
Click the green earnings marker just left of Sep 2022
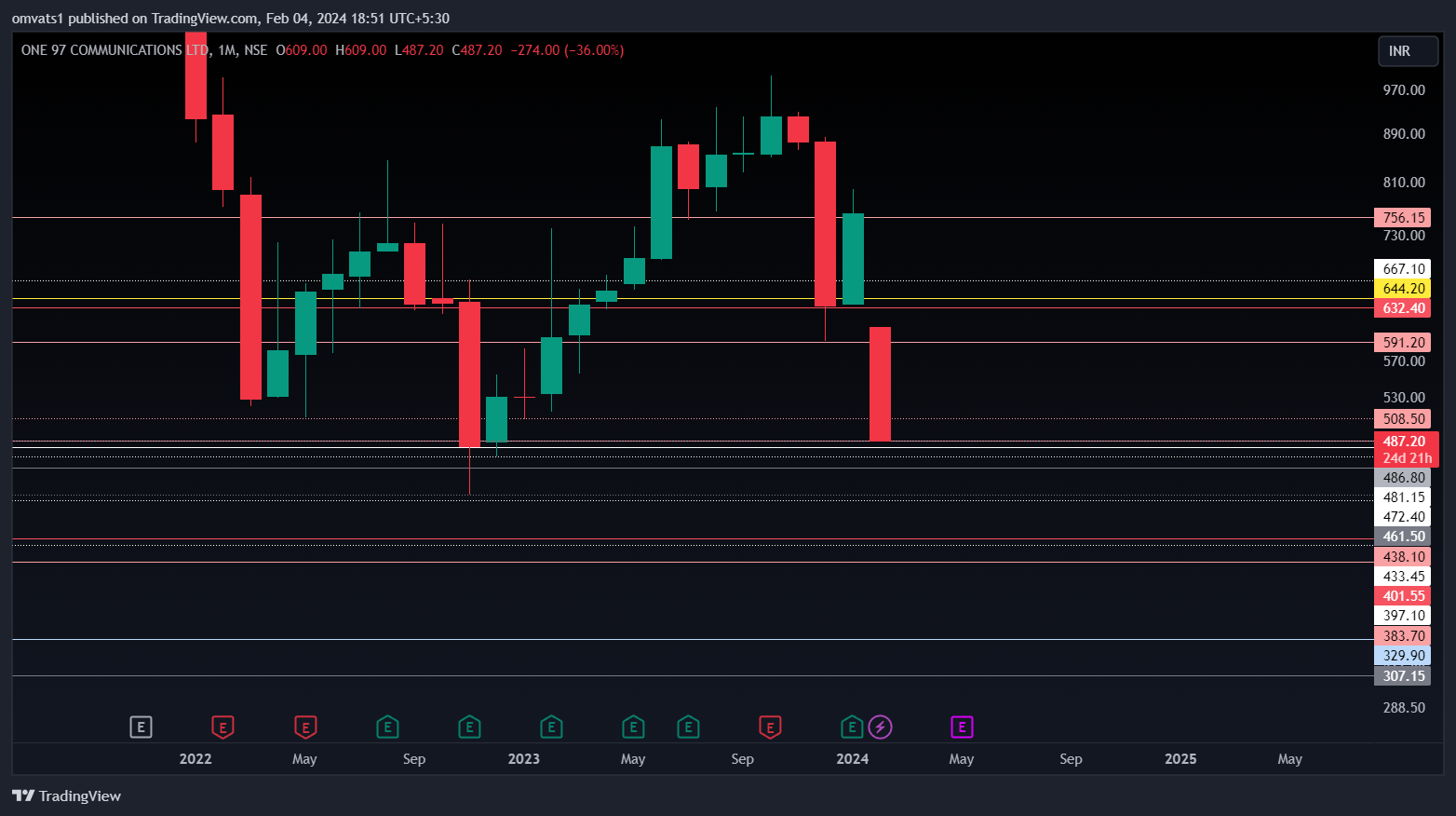click(387, 727)
